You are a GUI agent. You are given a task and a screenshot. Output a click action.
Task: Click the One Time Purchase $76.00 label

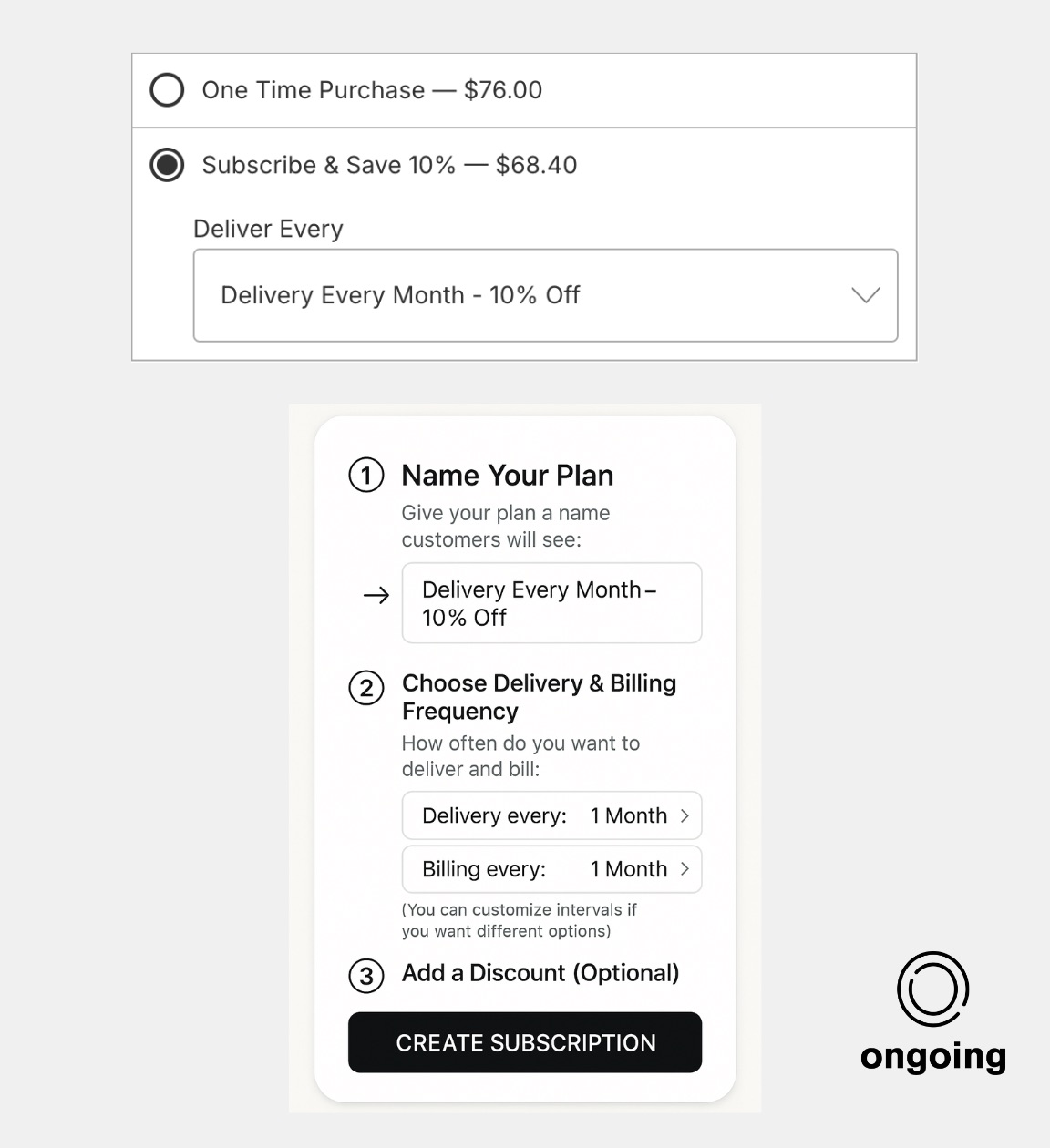372,90
